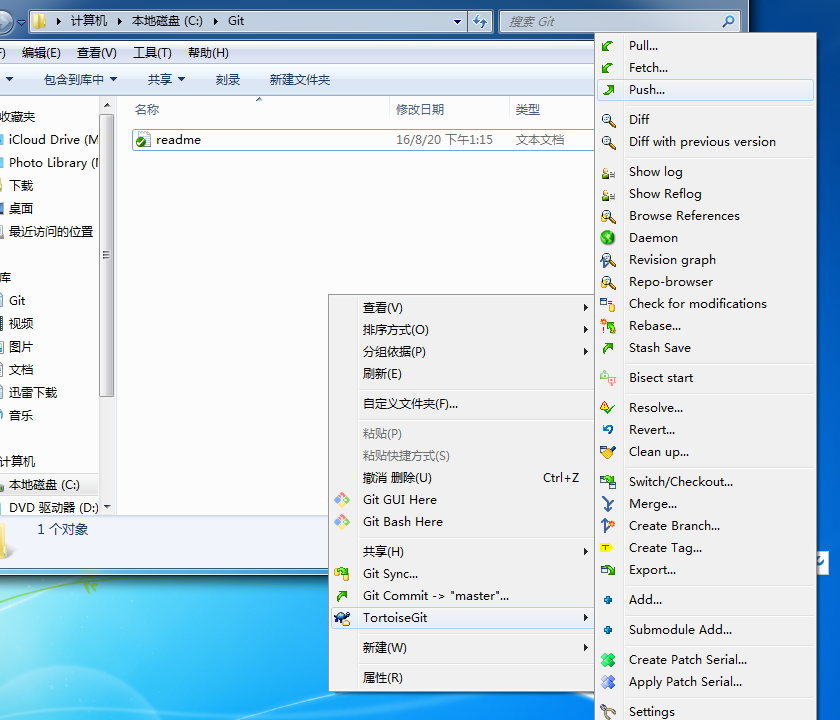Expand the 新建(W) submenu arrow
The width and height of the screenshot is (840, 720).
(586, 648)
